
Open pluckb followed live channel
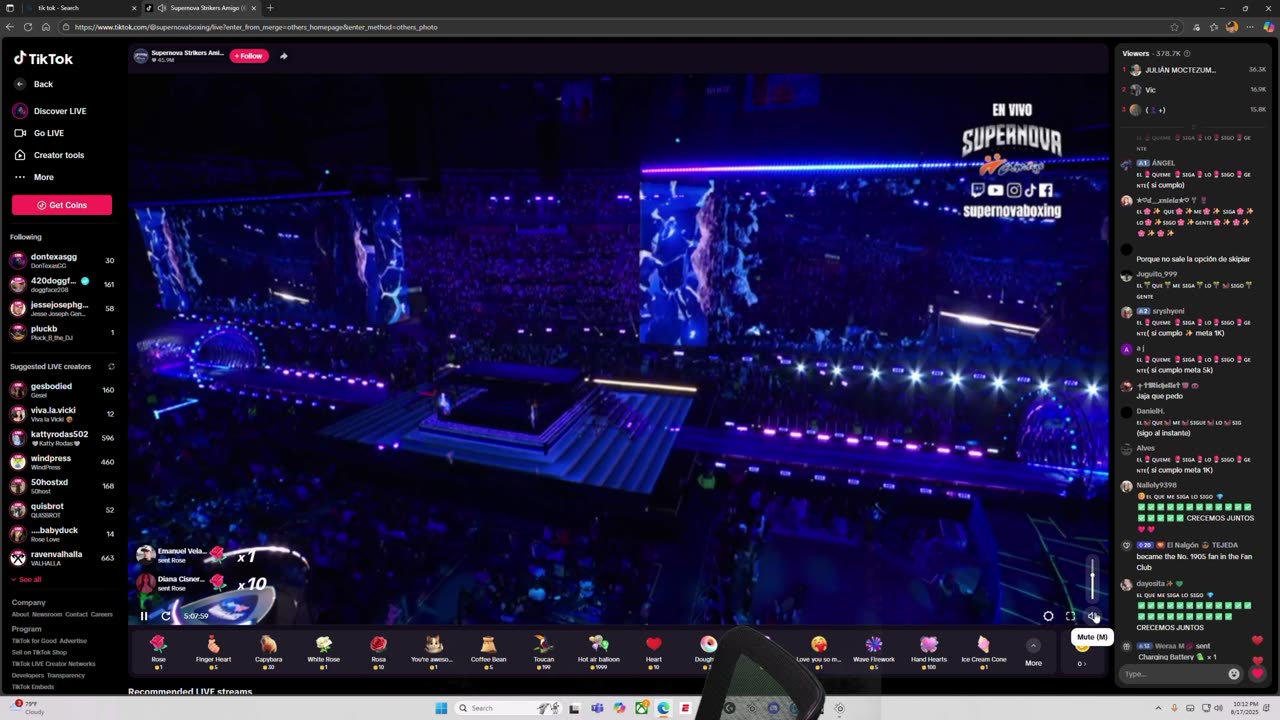62,333
